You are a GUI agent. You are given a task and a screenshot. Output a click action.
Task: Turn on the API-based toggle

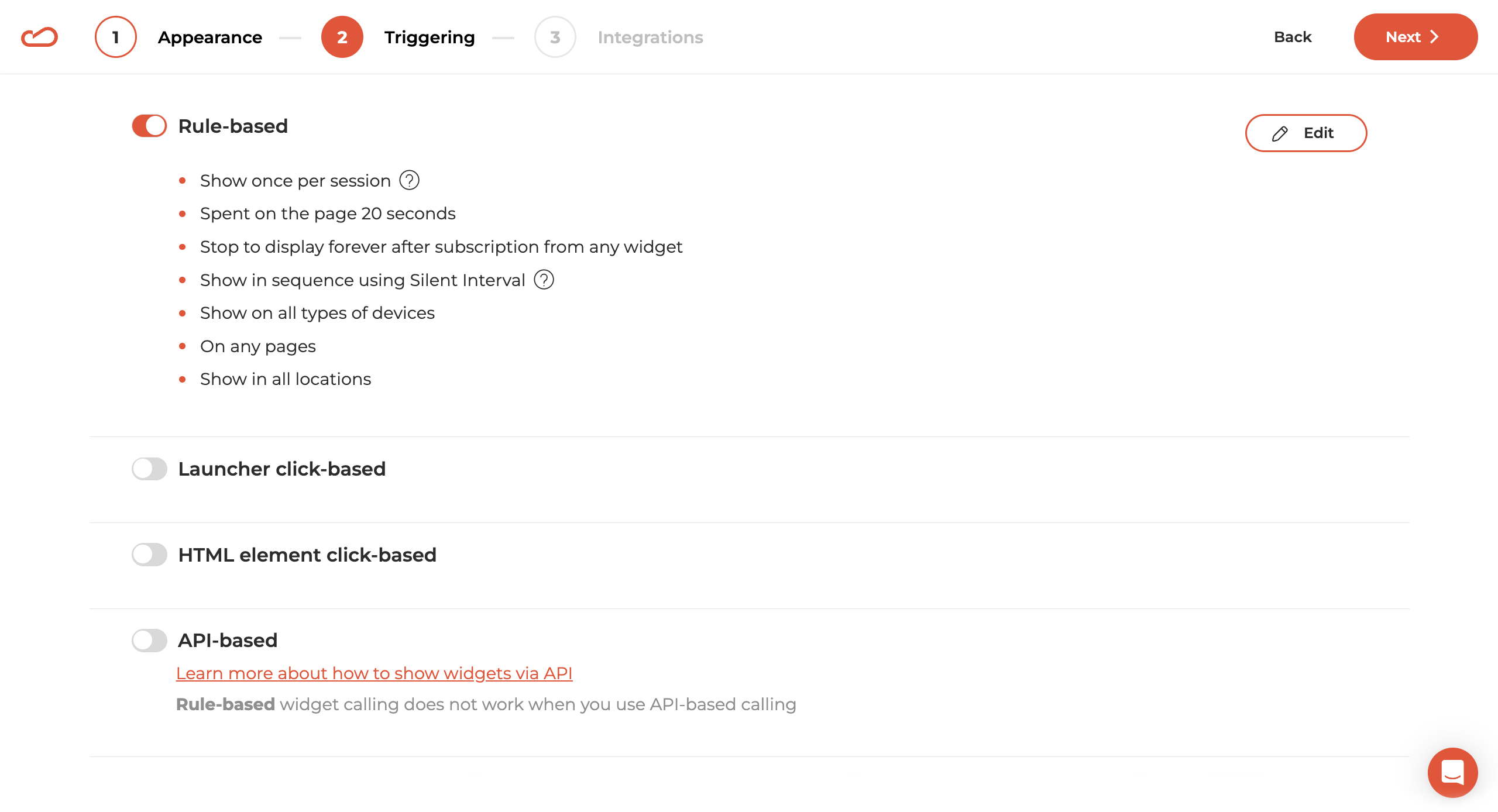[149, 640]
